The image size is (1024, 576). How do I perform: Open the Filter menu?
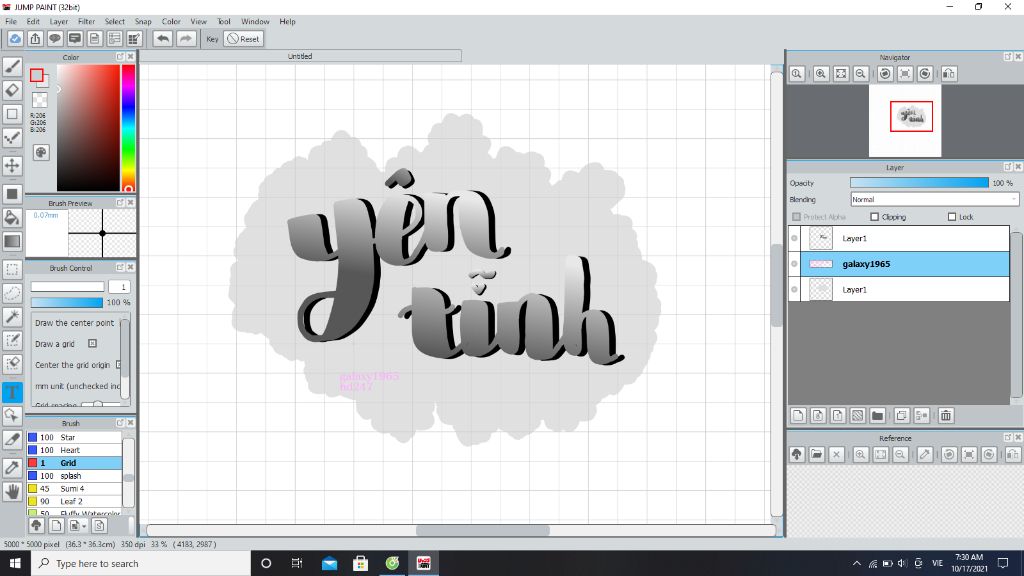86,22
